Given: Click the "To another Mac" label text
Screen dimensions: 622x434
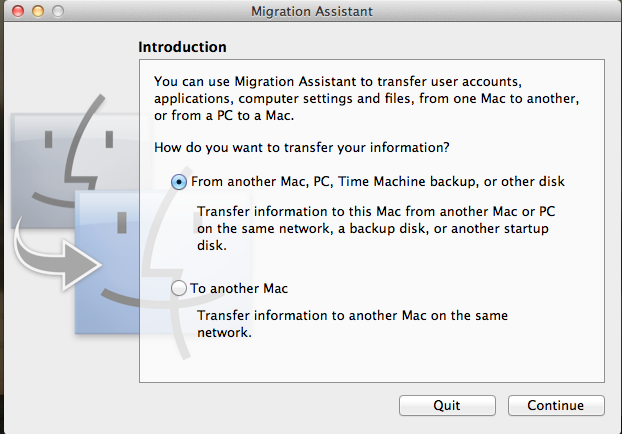Looking at the screenshot, I should pos(239,288).
